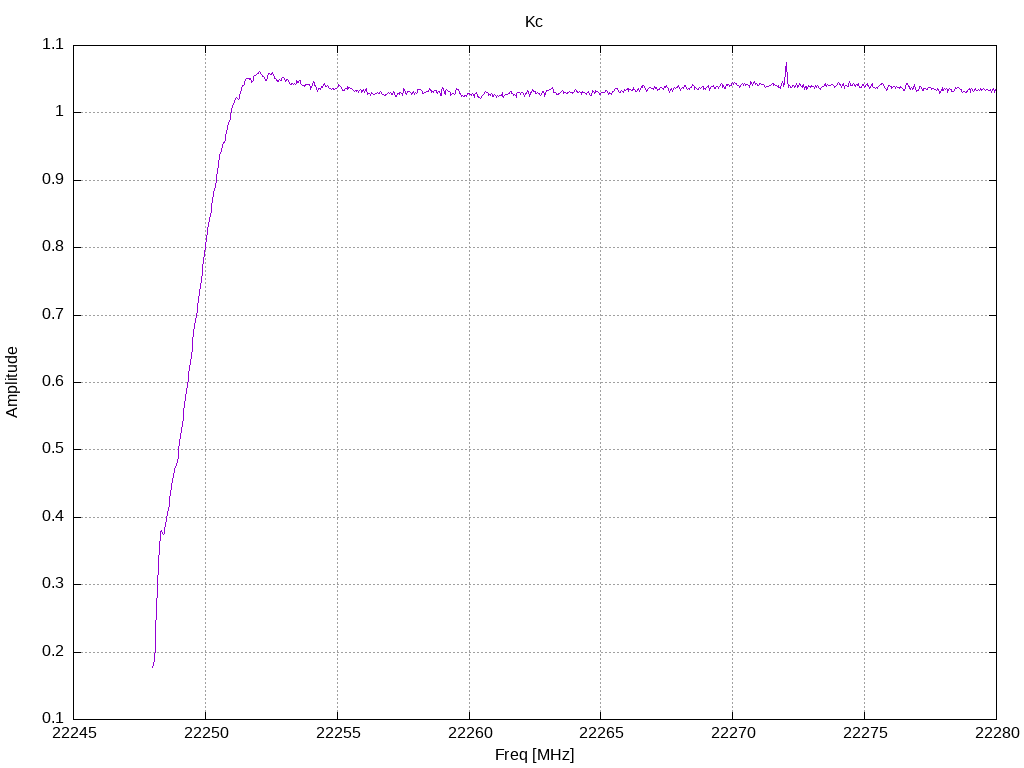Click the x-axis tick label 22245
This screenshot has width=1024, height=768.
74,733
